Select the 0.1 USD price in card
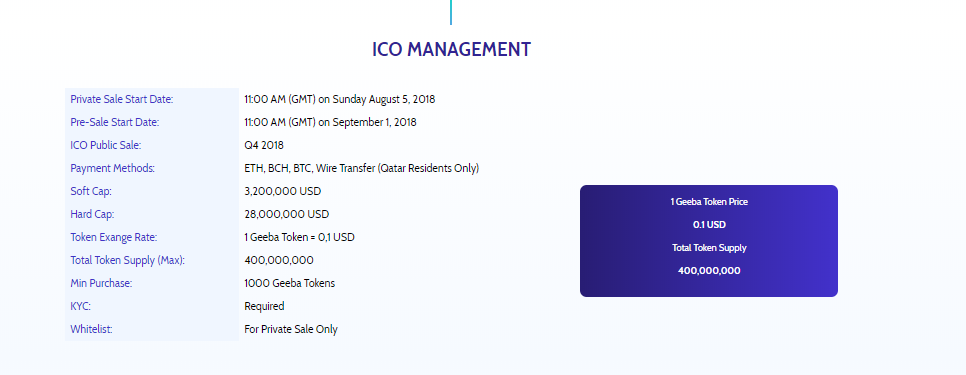This screenshot has width=966, height=375. [x=709, y=225]
